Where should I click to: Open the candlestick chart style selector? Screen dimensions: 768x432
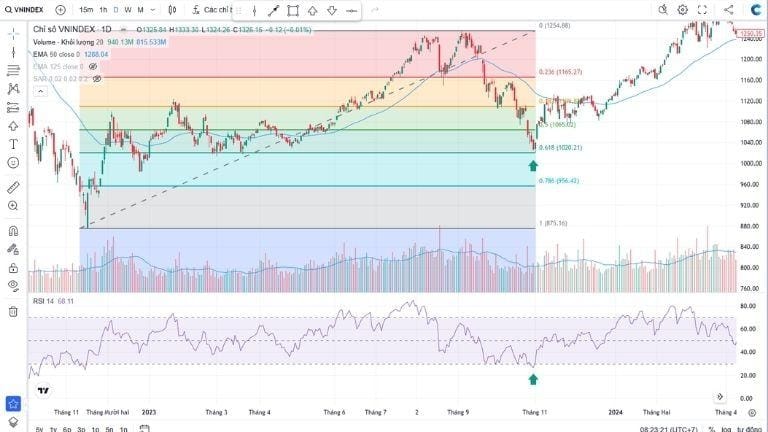[x=172, y=10]
